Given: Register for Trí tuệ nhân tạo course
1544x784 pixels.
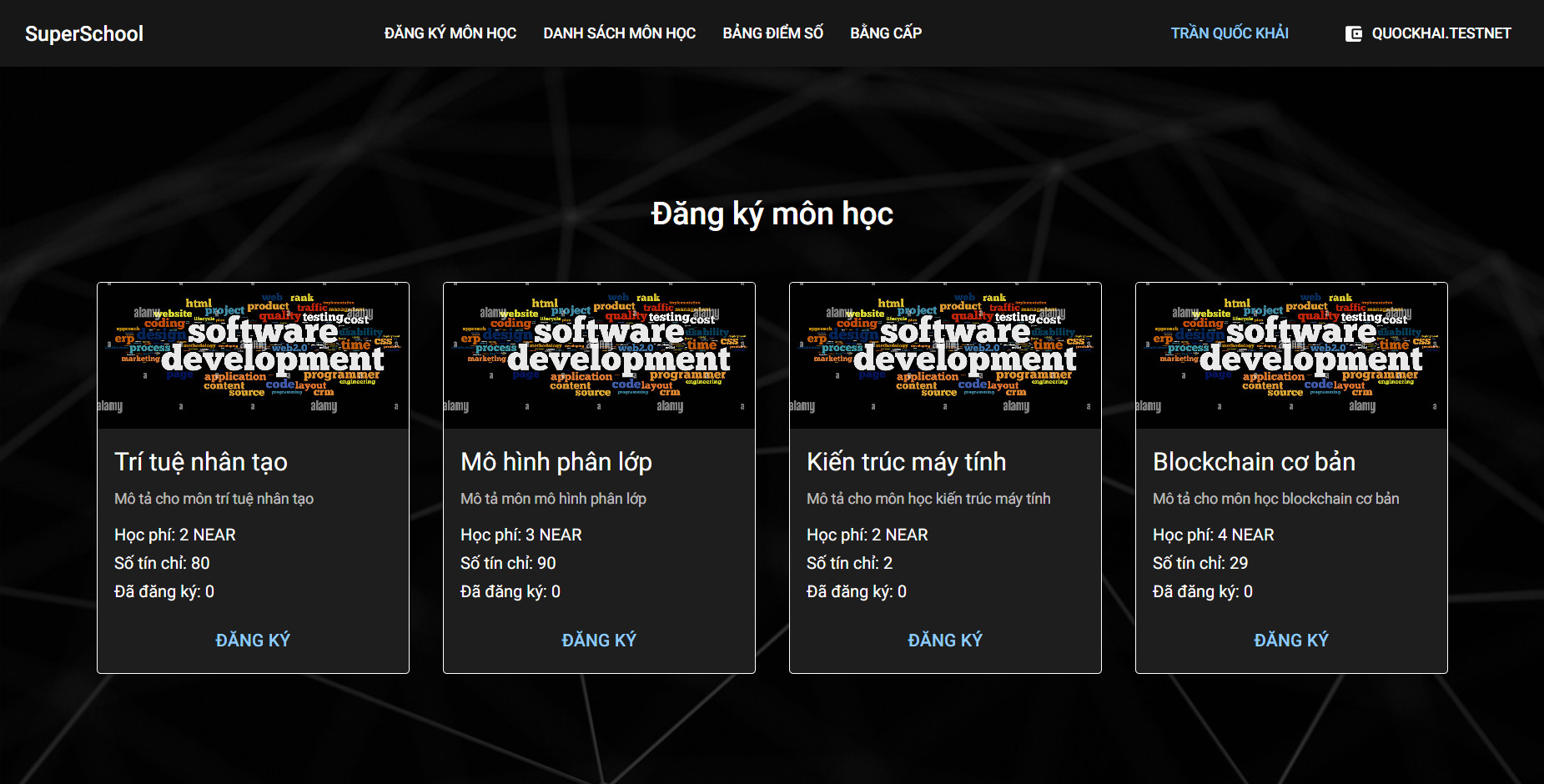Looking at the screenshot, I should tap(253, 640).
